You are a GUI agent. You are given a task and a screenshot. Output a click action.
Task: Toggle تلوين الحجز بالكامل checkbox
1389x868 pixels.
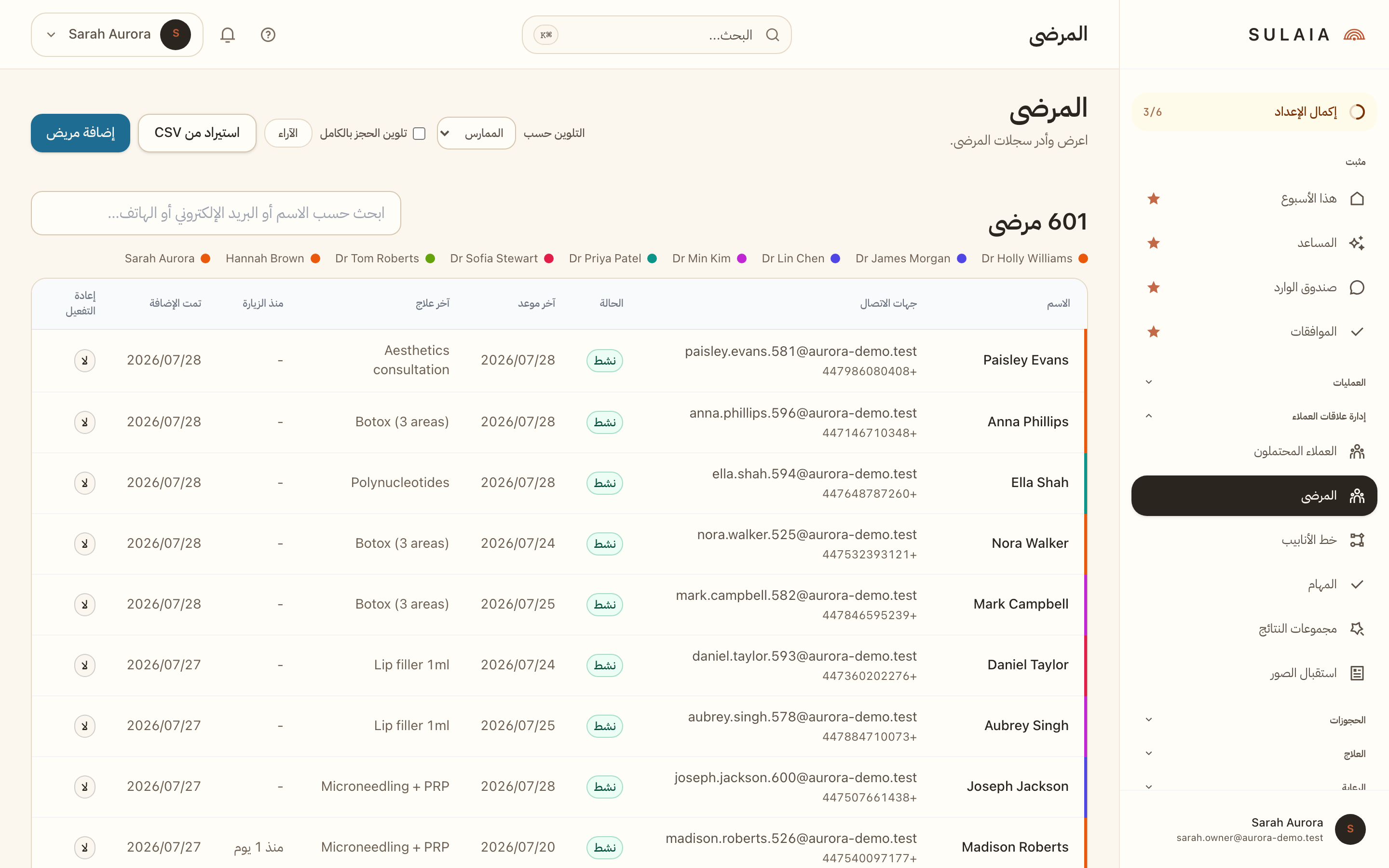pos(420,133)
